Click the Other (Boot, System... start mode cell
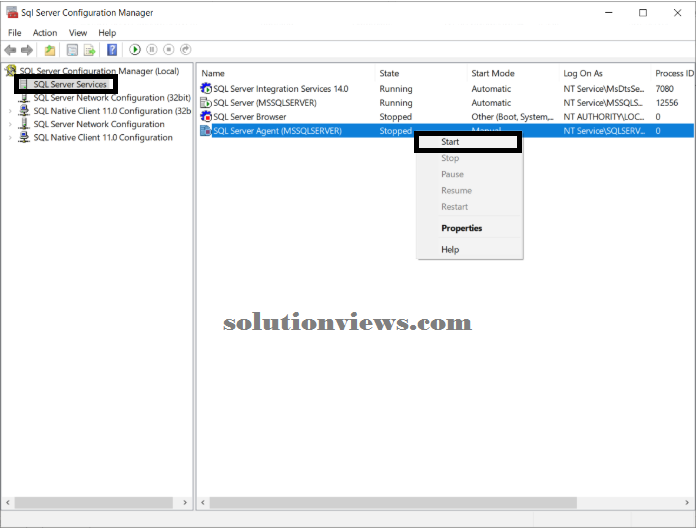 click(512, 116)
